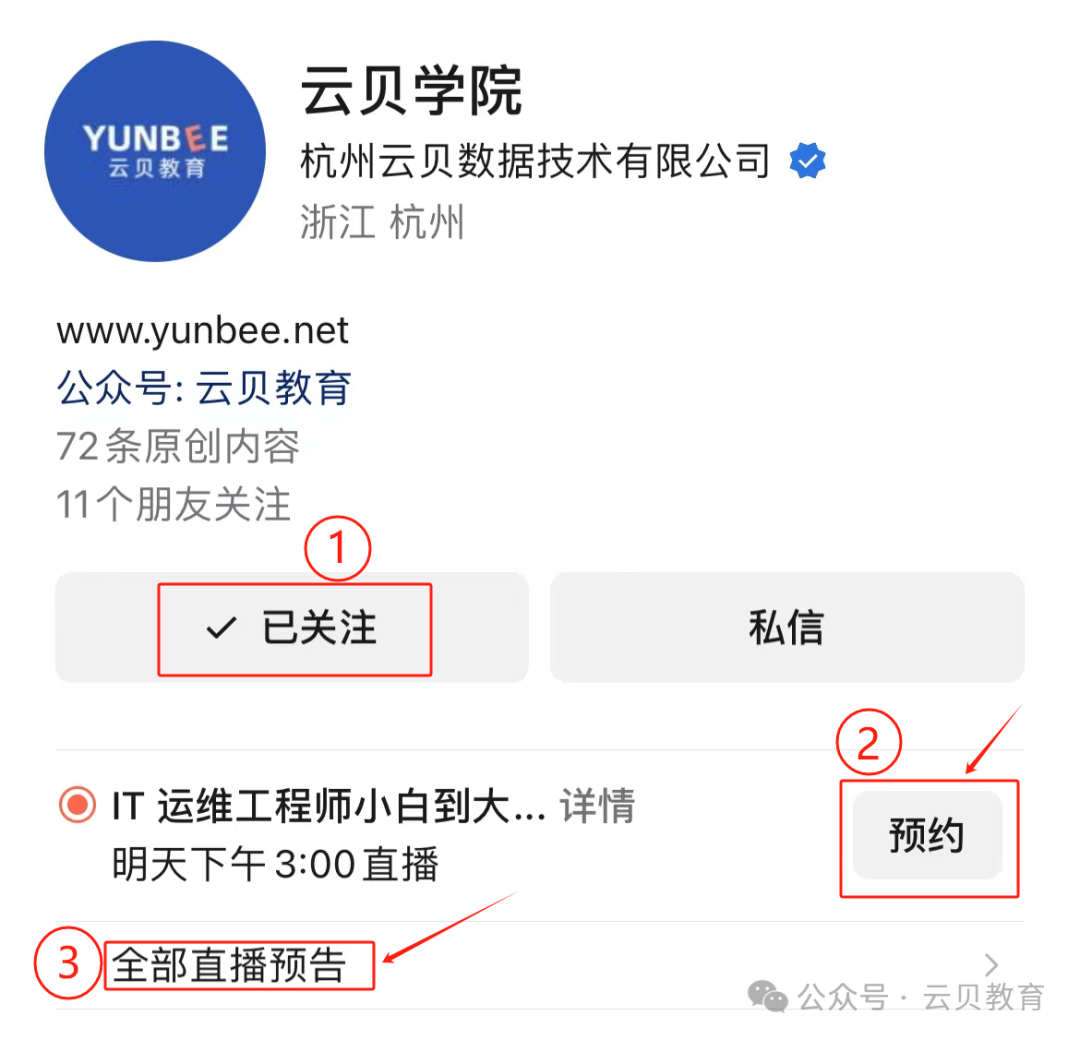The image size is (1080, 1040).
Task: Open the 详情 details link
Action: pyautogui.click(x=597, y=805)
